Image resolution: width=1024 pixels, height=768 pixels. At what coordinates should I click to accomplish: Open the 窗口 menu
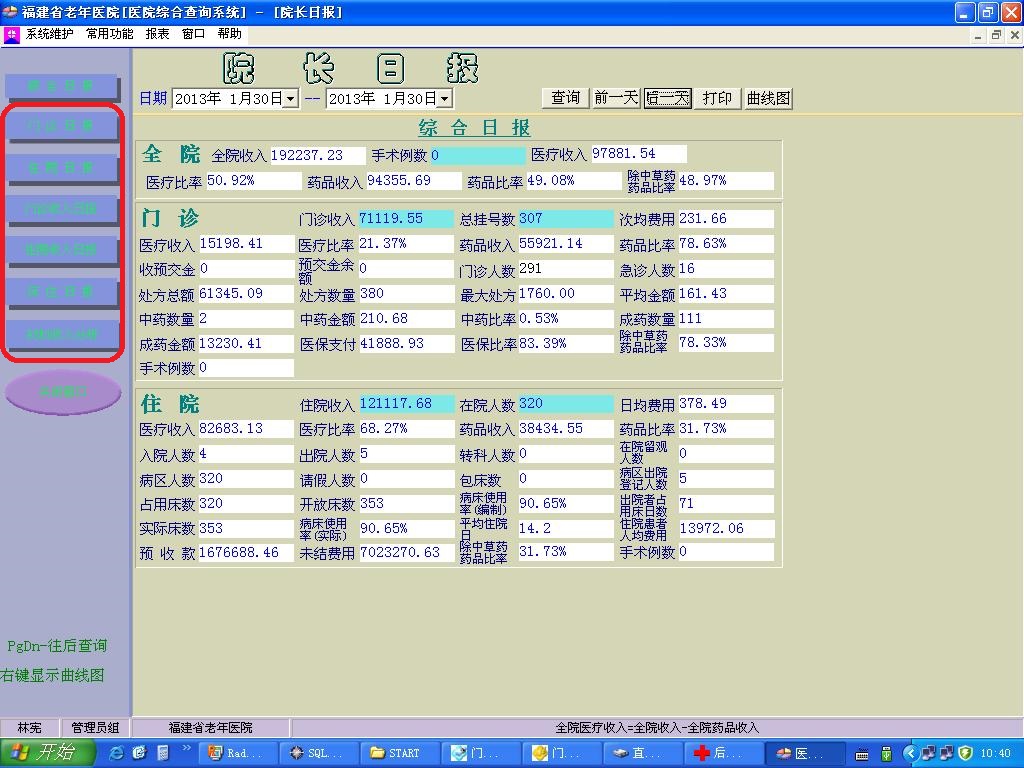[193, 34]
